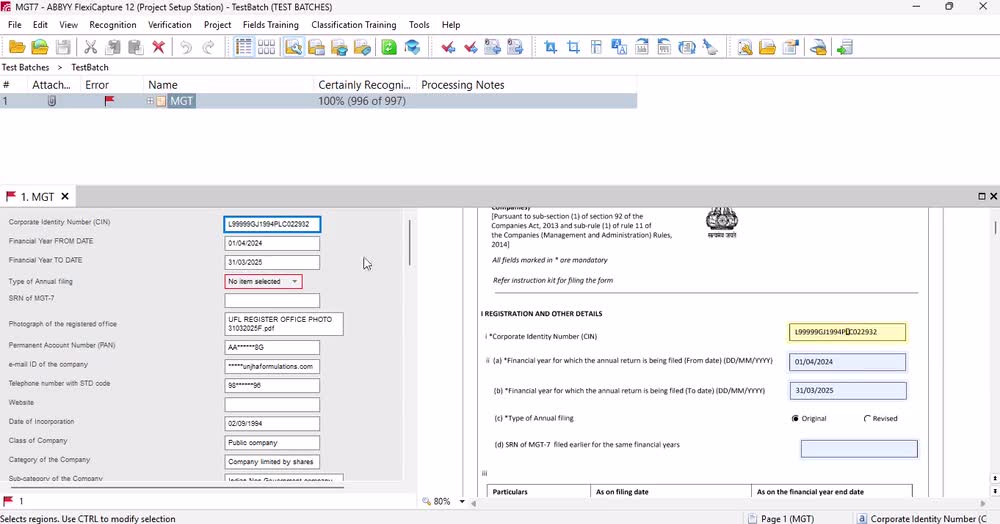Click the Test Batches breadcrumb link
1000x524 pixels.
[26, 68]
